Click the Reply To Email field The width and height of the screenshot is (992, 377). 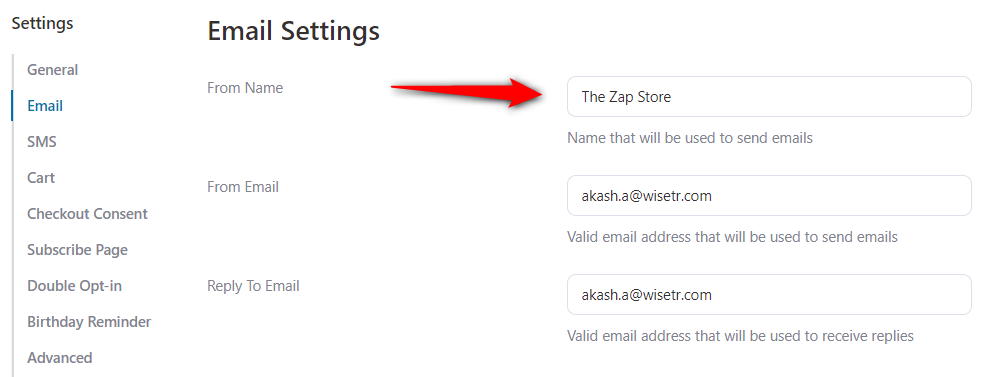click(x=769, y=294)
